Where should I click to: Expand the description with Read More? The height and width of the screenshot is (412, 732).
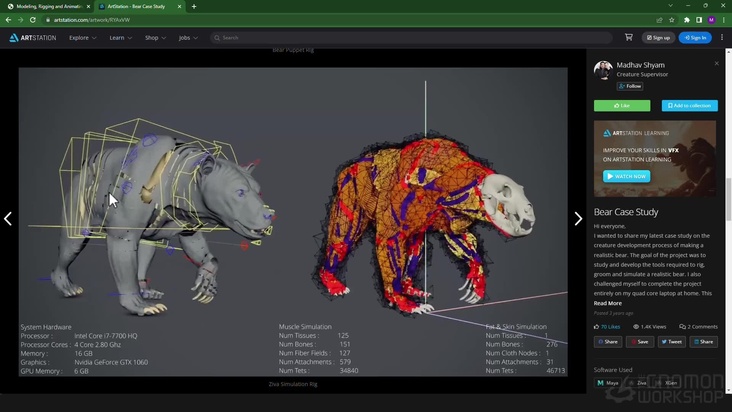coord(607,303)
